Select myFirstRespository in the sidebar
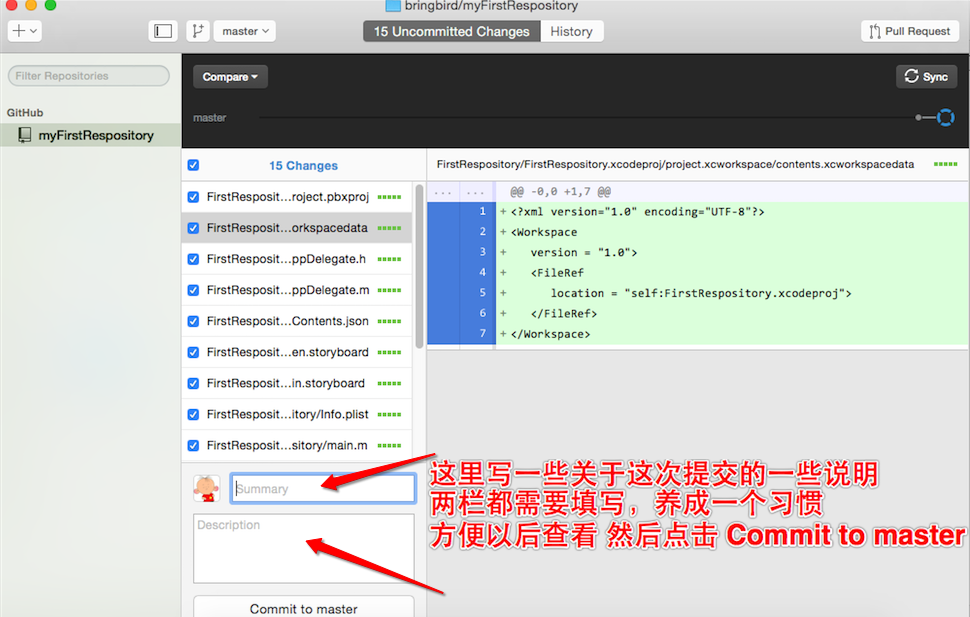This screenshot has width=970, height=617. click(90, 135)
